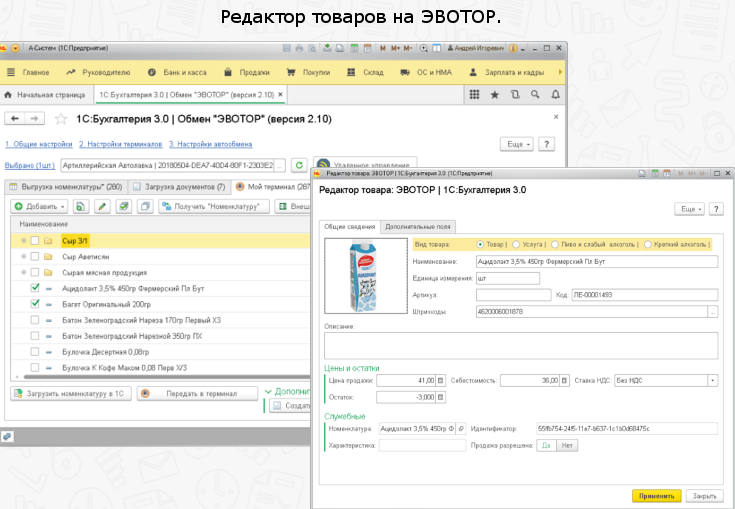The width and height of the screenshot is (735, 509).
Task: Open calculator for Цена продажи field
Action: point(440,381)
